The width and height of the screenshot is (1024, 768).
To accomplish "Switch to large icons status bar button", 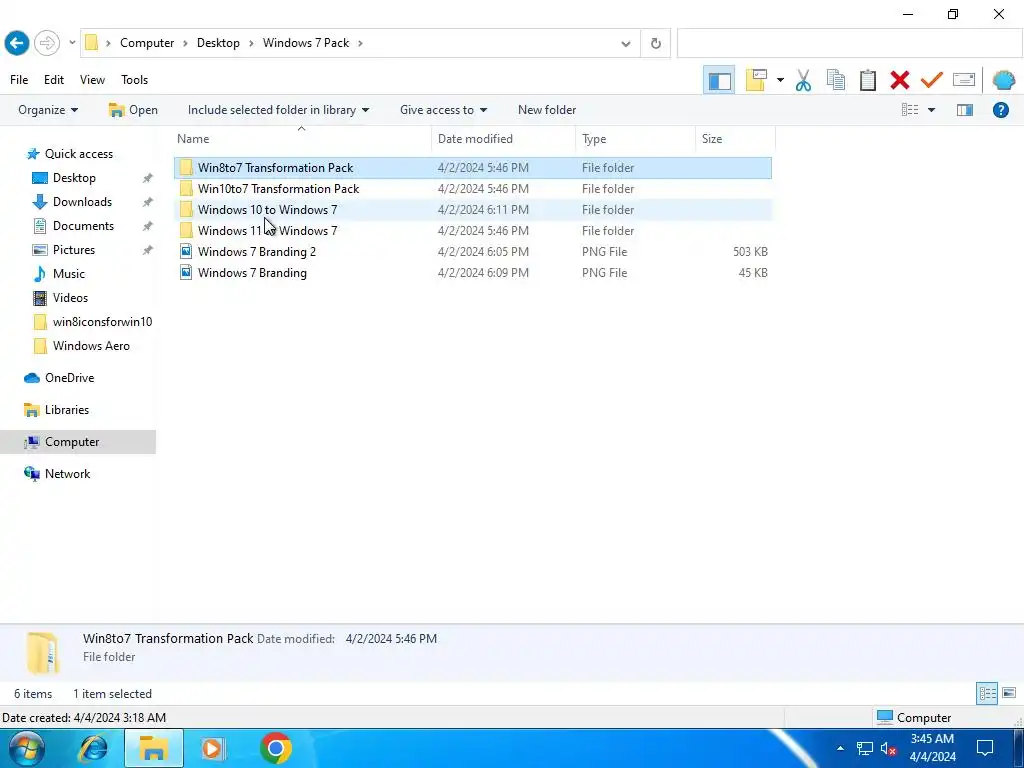I will pos(1009,694).
